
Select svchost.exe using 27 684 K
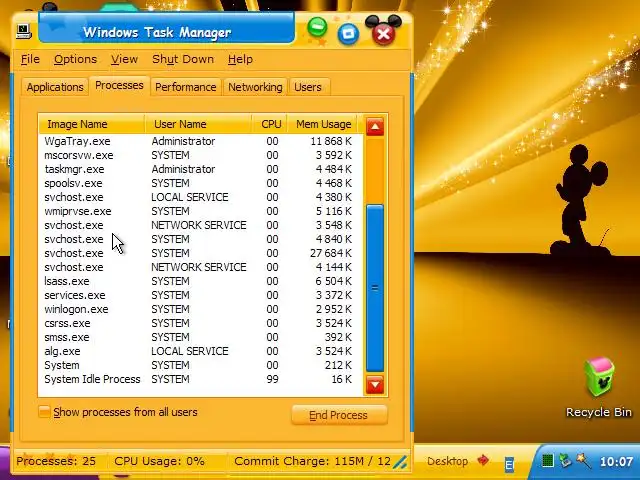(200, 253)
